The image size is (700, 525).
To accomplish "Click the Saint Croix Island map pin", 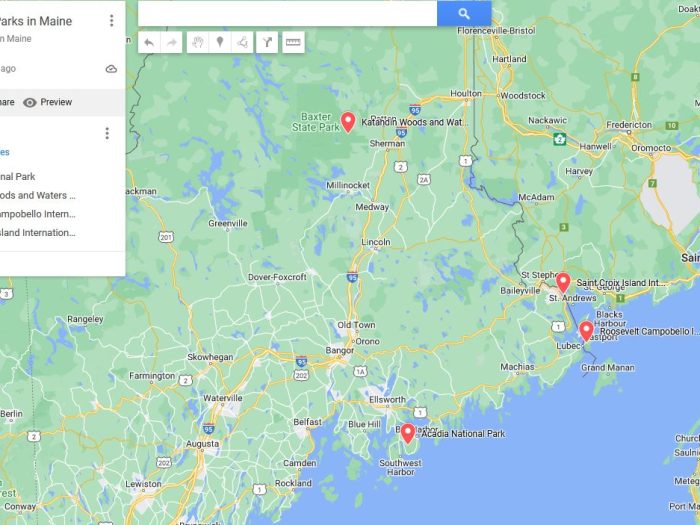I will click(563, 283).
